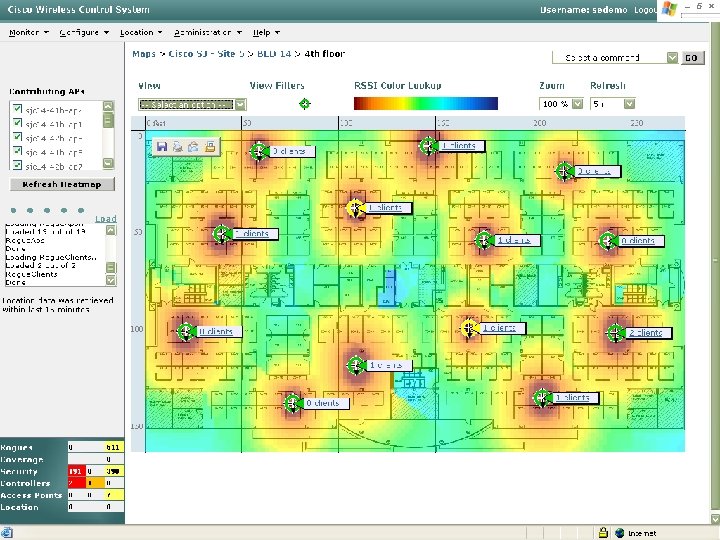Click the third map toolbar icon
720x540 pixels.
pyautogui.click(x=193, y=147)
